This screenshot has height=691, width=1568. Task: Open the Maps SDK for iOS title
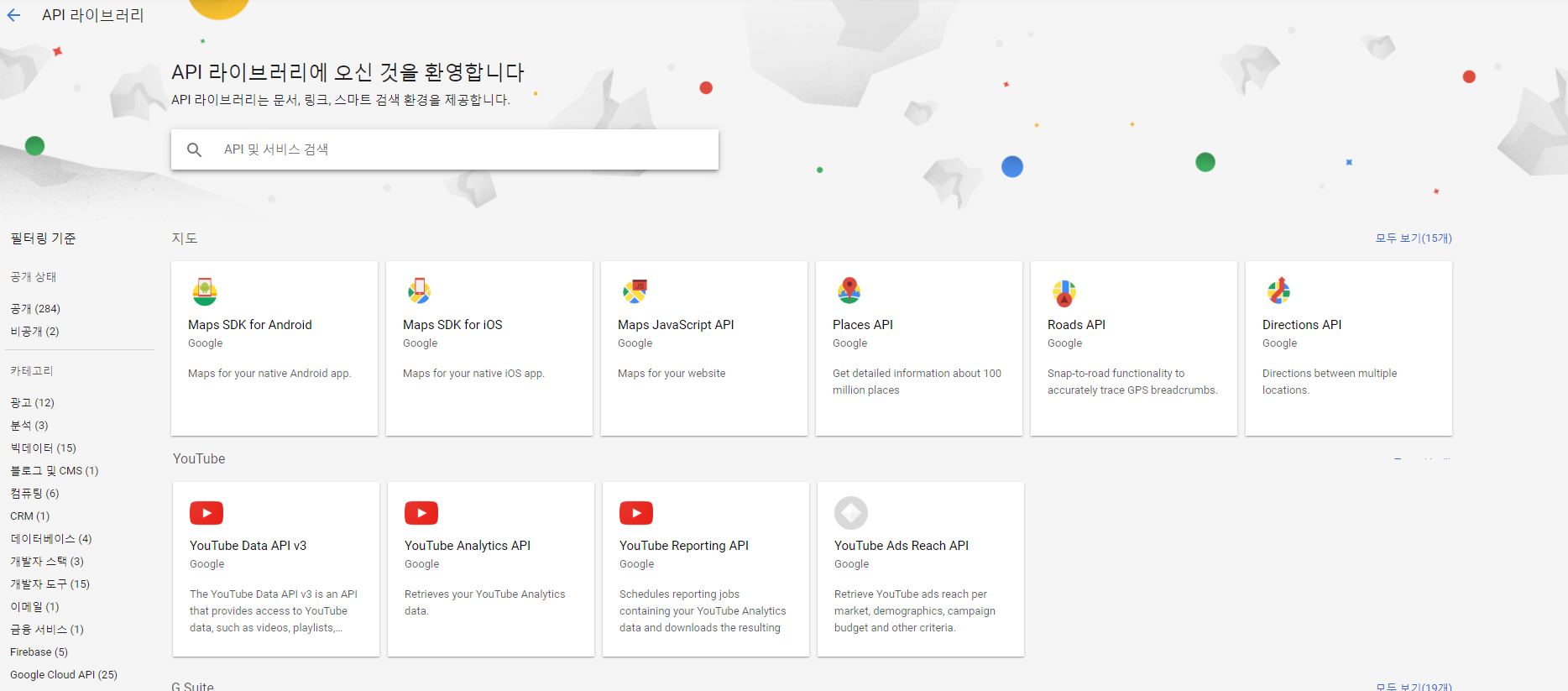tap(452, 325)
